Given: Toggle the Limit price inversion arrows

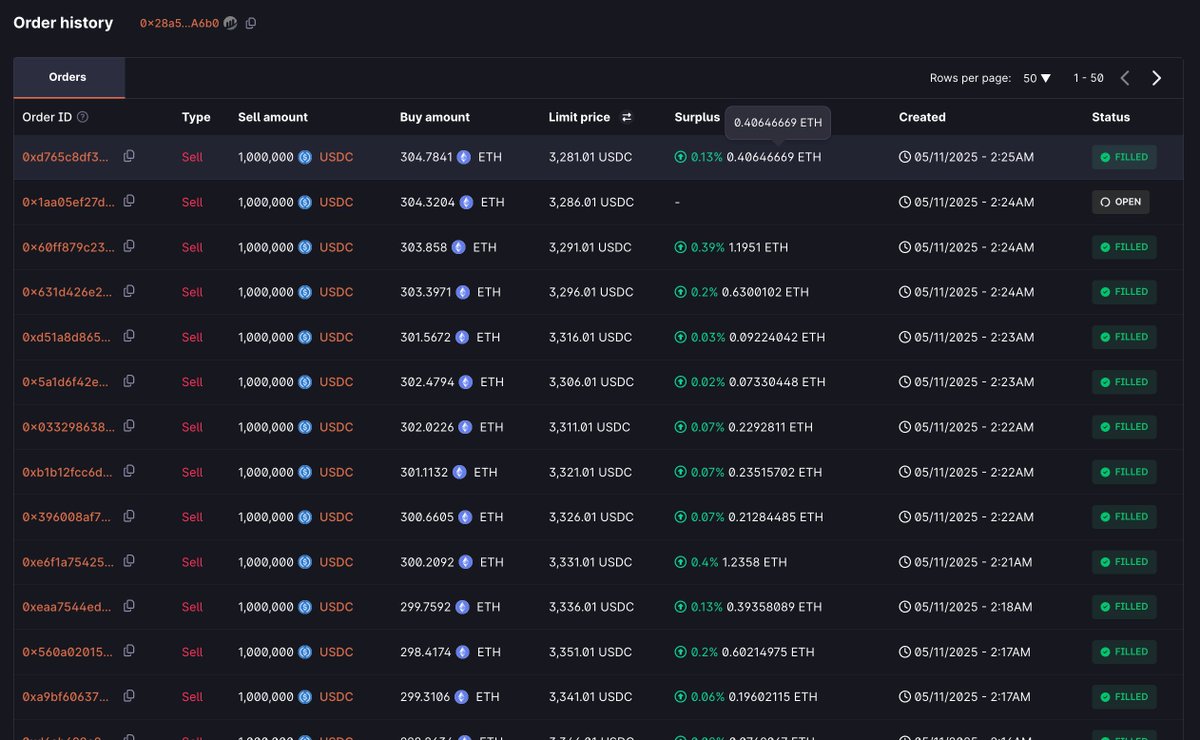Looking at the screenshot, I should click(x=627, y=117).
